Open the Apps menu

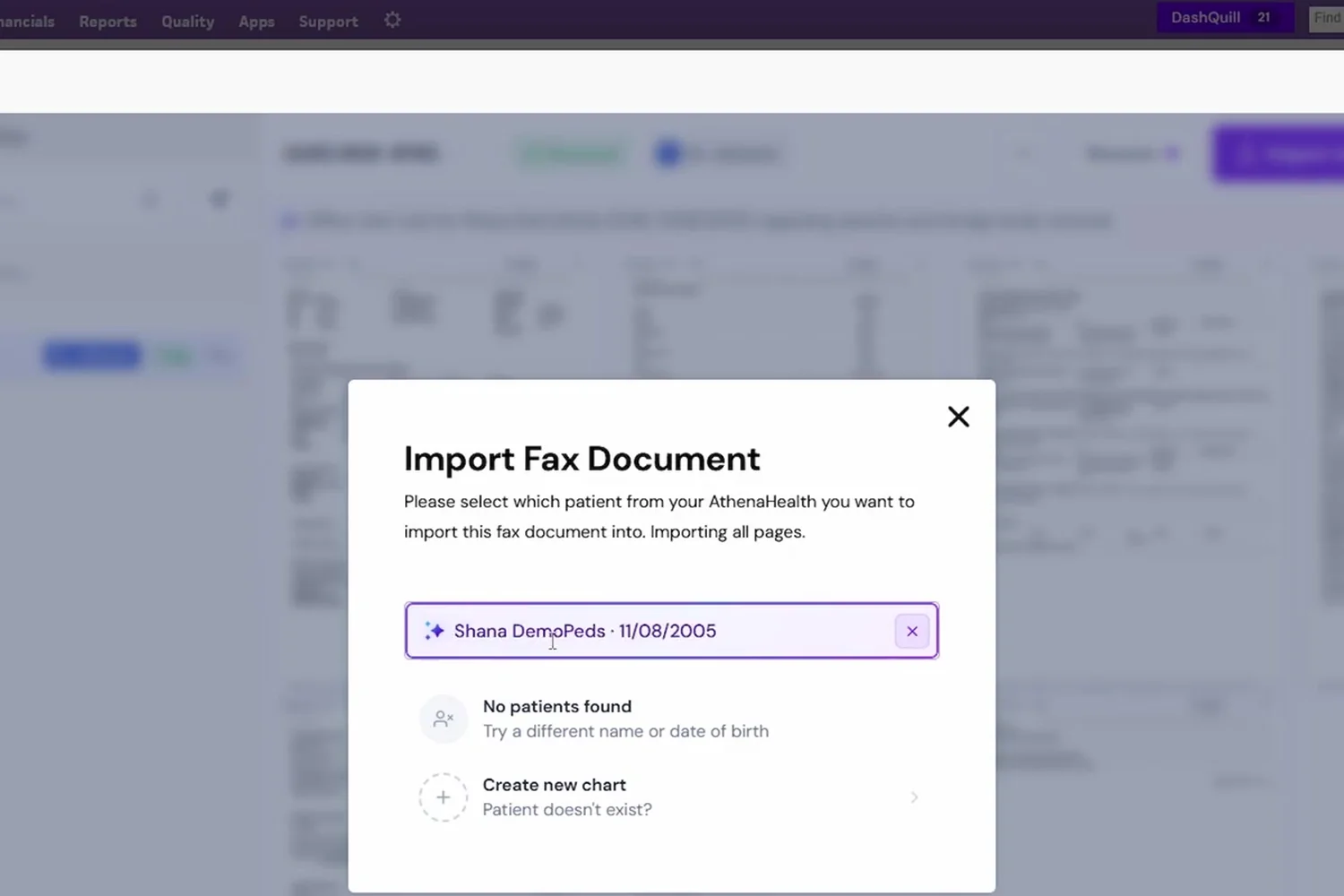pyautogui.click(x=256, y=22)
